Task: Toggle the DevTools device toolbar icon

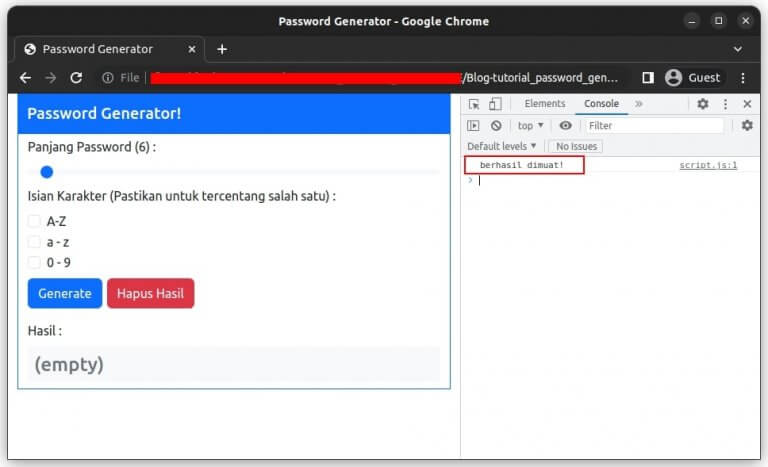Action: [495, 104]
